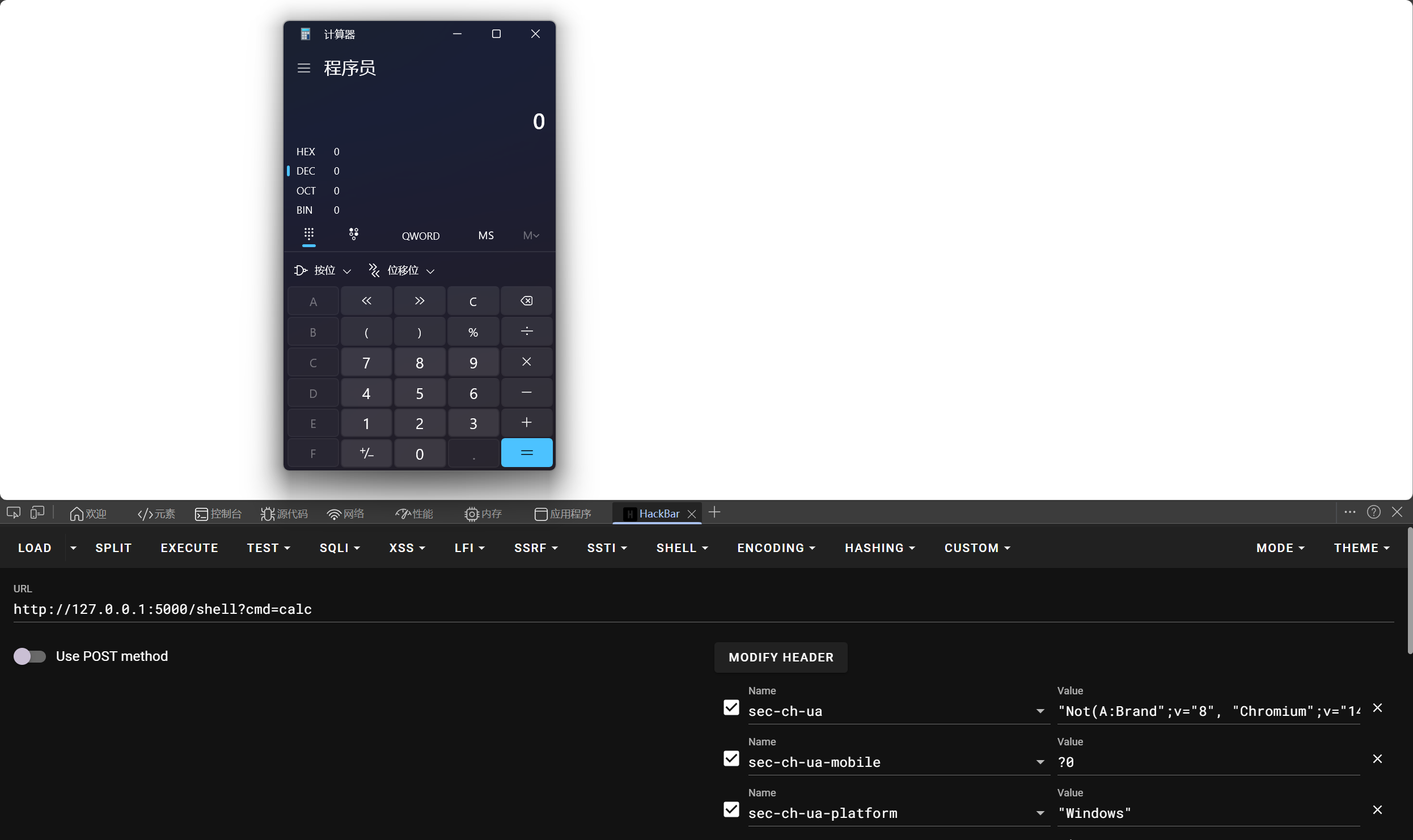1413x840 pixels.
Task: Switch to the 应用程序 application tab
Action: pos(562,514)
